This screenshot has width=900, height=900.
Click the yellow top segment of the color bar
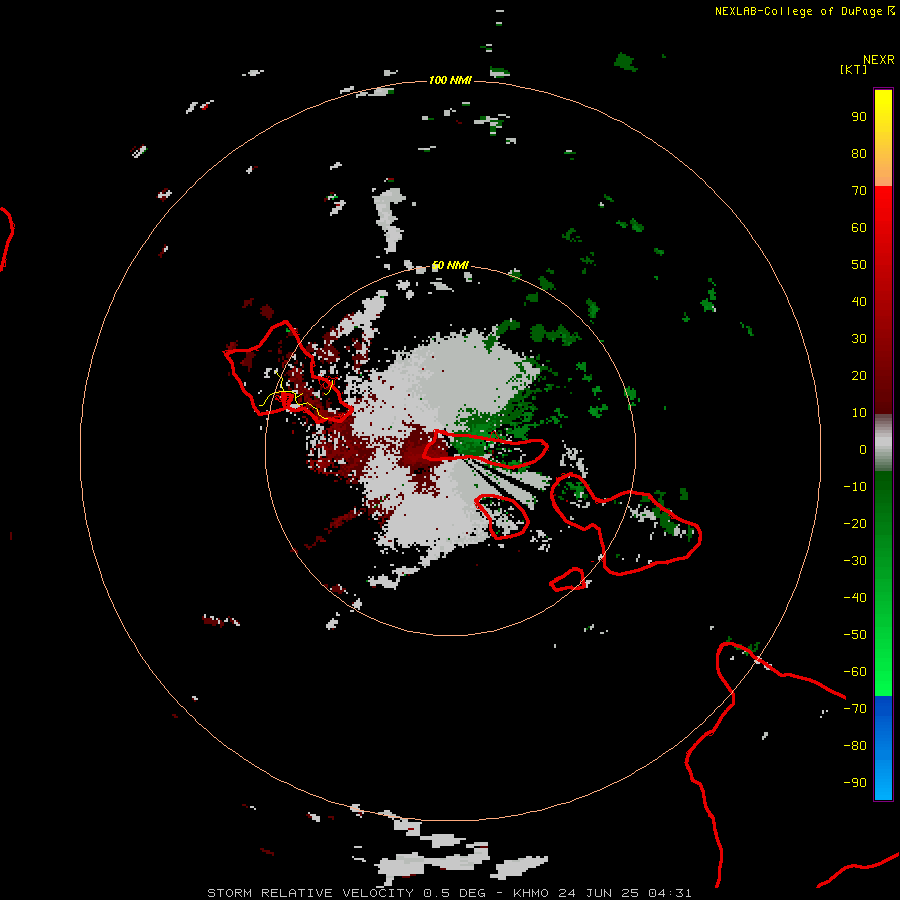point(883,138)
